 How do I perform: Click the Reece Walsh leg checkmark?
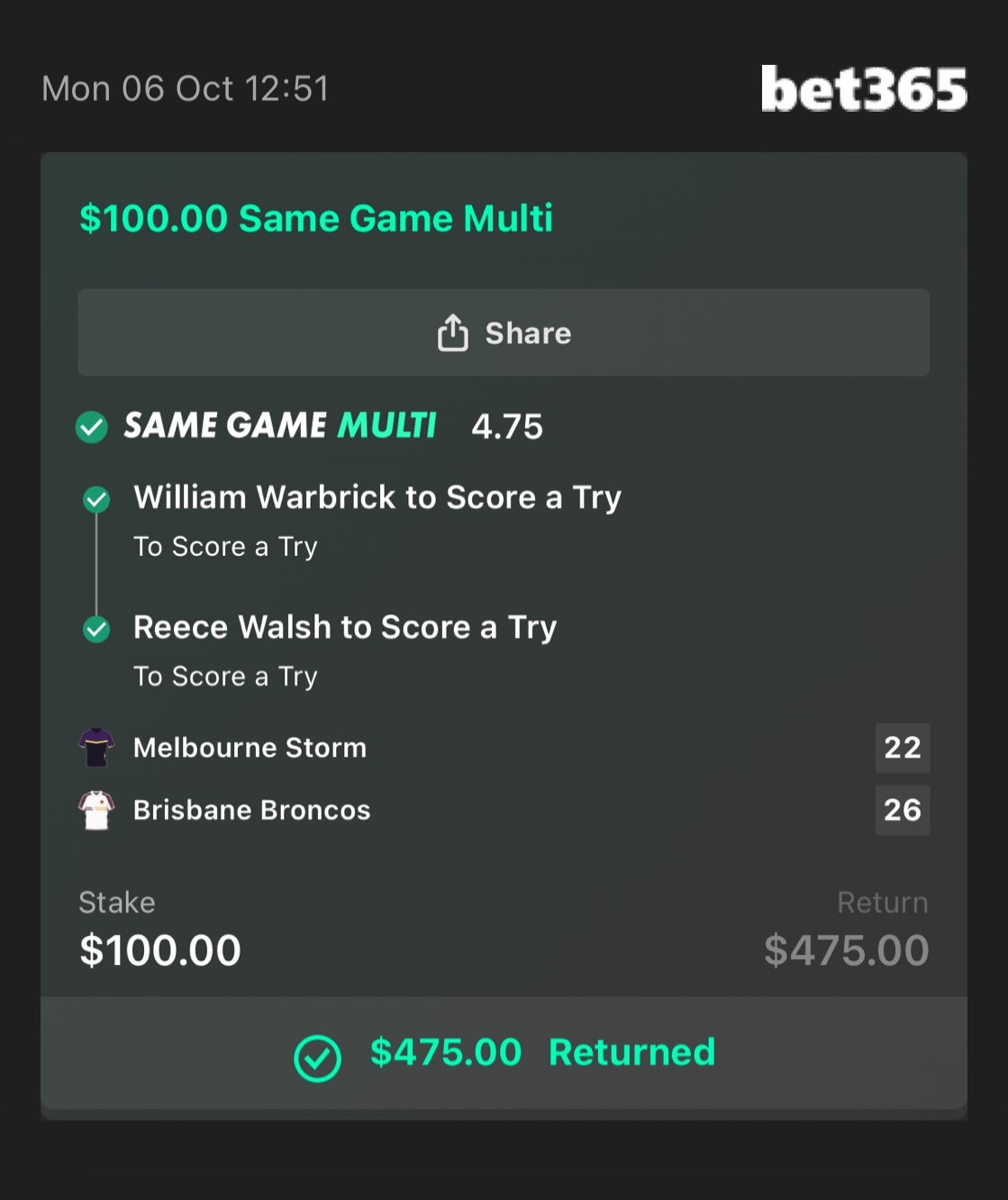(x=96, y=629)
